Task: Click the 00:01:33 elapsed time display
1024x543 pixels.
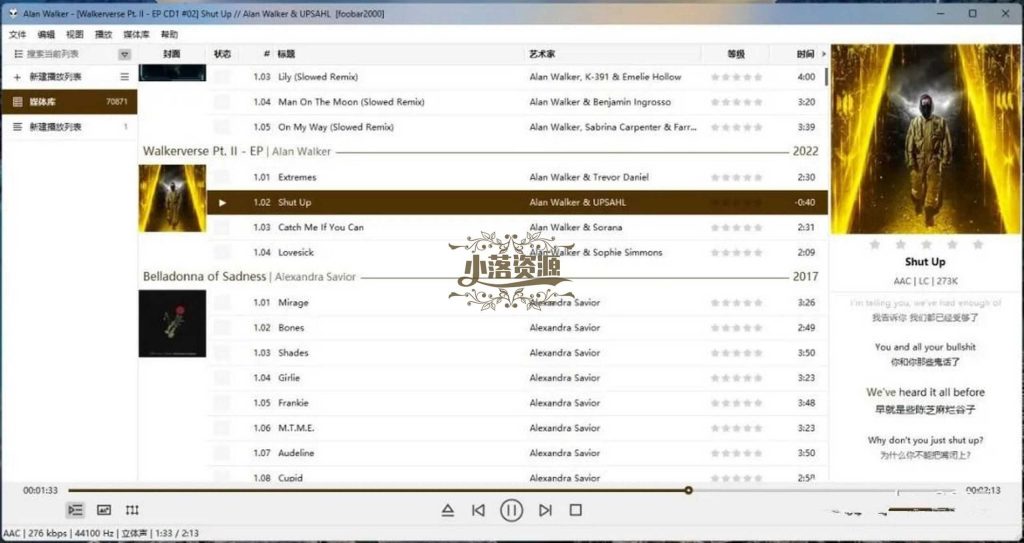Action: tap(40, 491)
